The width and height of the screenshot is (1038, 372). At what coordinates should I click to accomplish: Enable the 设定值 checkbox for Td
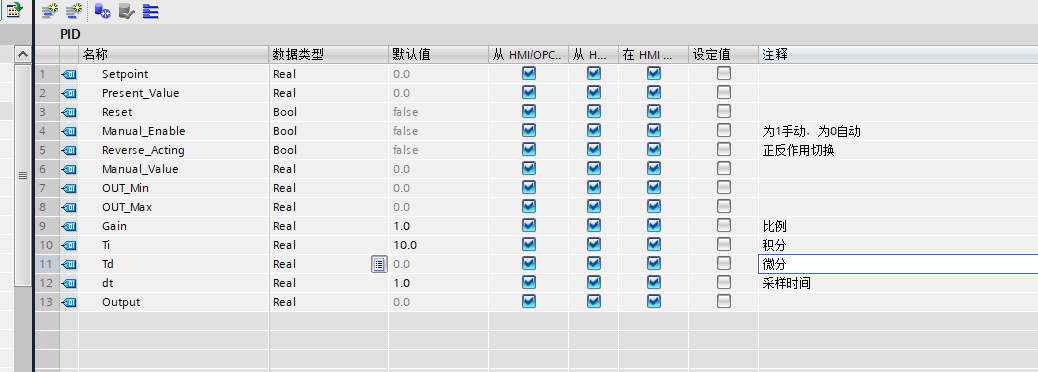(724, 264)
